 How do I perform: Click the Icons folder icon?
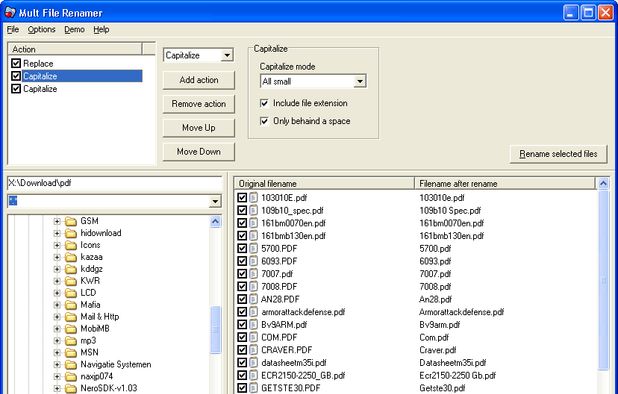(71, 245)
